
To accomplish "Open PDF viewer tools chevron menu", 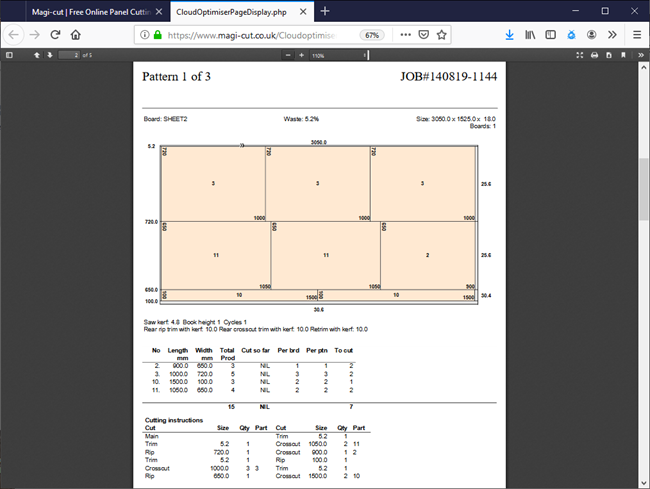I will click(x=639, y=55).
